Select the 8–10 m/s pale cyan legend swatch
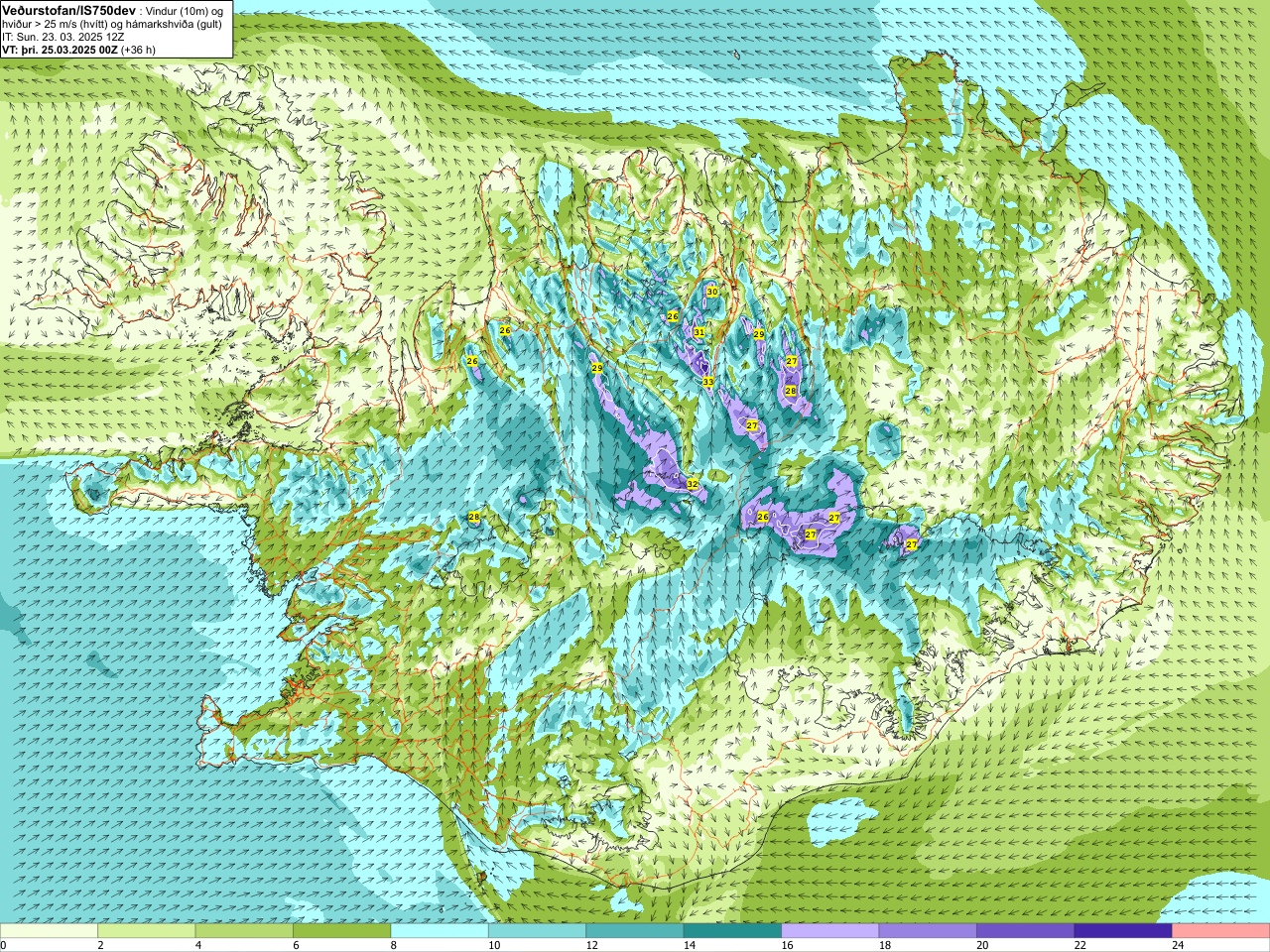Image resolution: width=1270 pixels, height=952 pixels. click(440, 931)
